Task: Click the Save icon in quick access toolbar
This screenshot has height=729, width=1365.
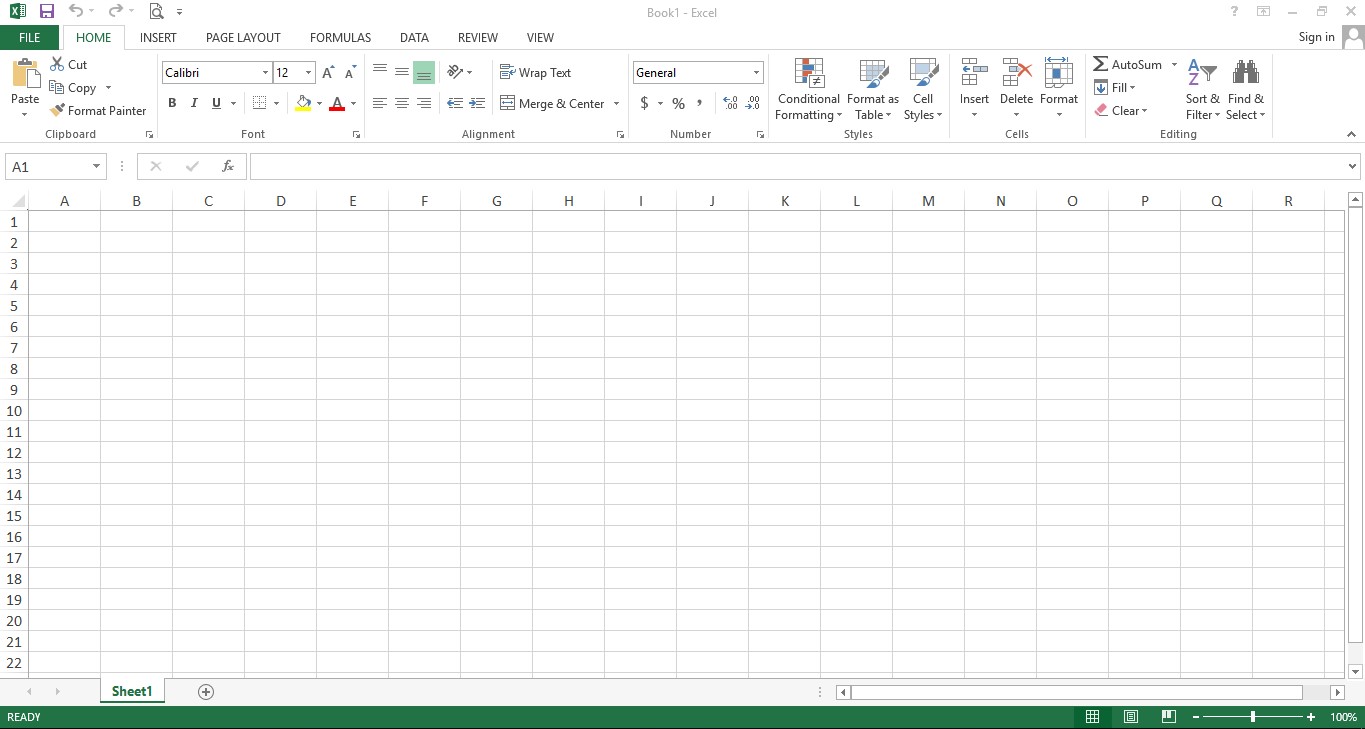Action: tap(46, 12)
